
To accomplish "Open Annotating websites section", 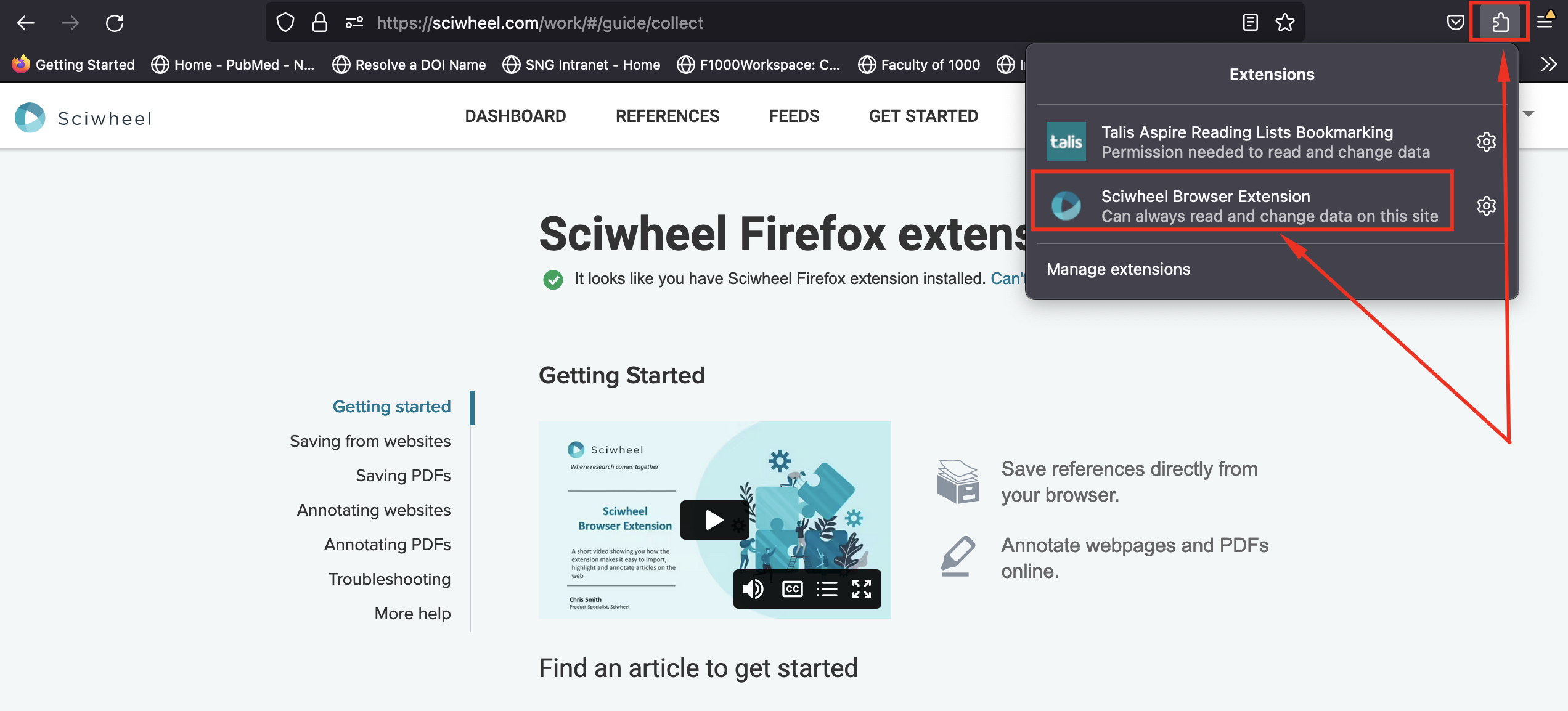I will [x=374, y=510].
